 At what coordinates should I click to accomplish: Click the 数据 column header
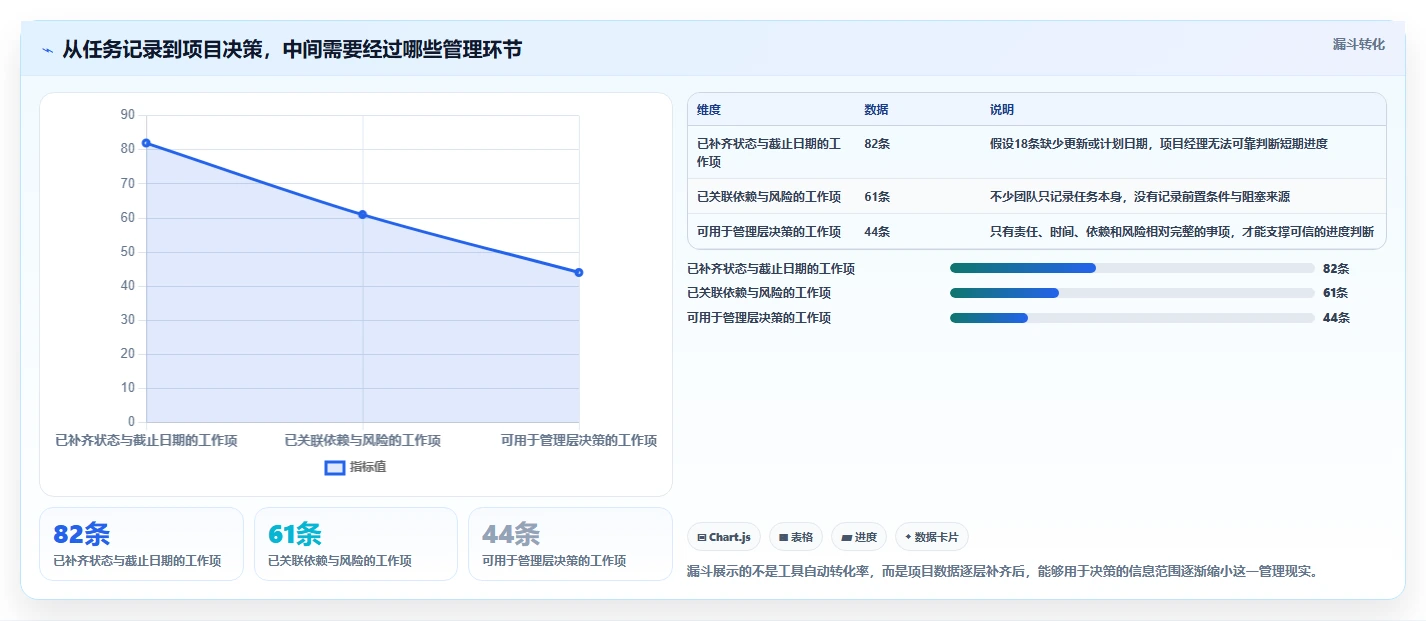pos(876,110)
